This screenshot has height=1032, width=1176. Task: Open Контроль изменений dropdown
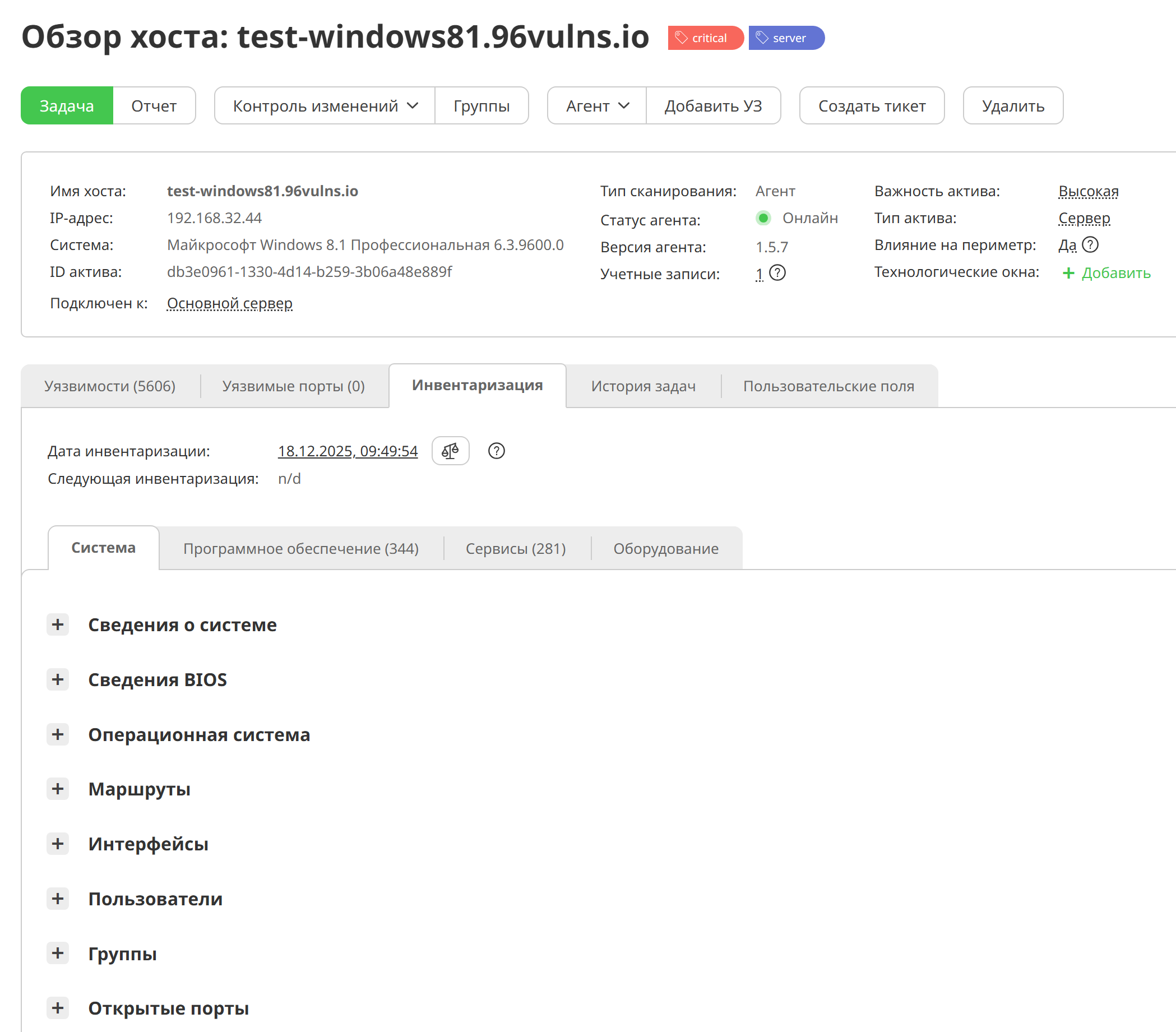pyautogui.click(x=325, y=106)
